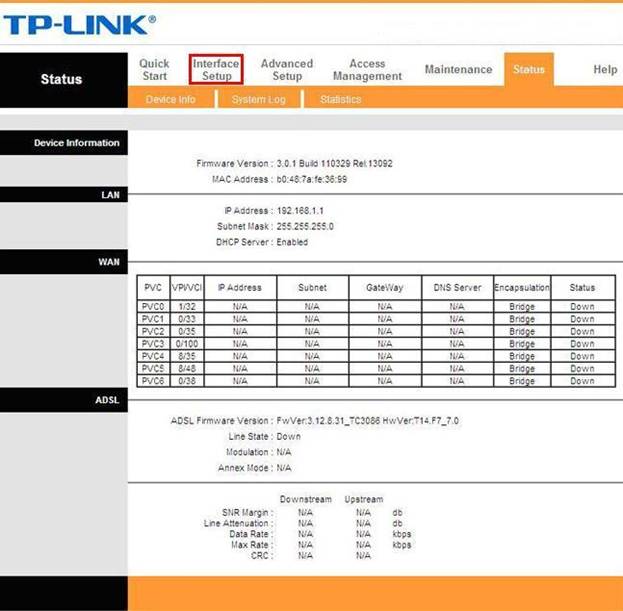Click PVC6 row Down status cell

[582, 381]
